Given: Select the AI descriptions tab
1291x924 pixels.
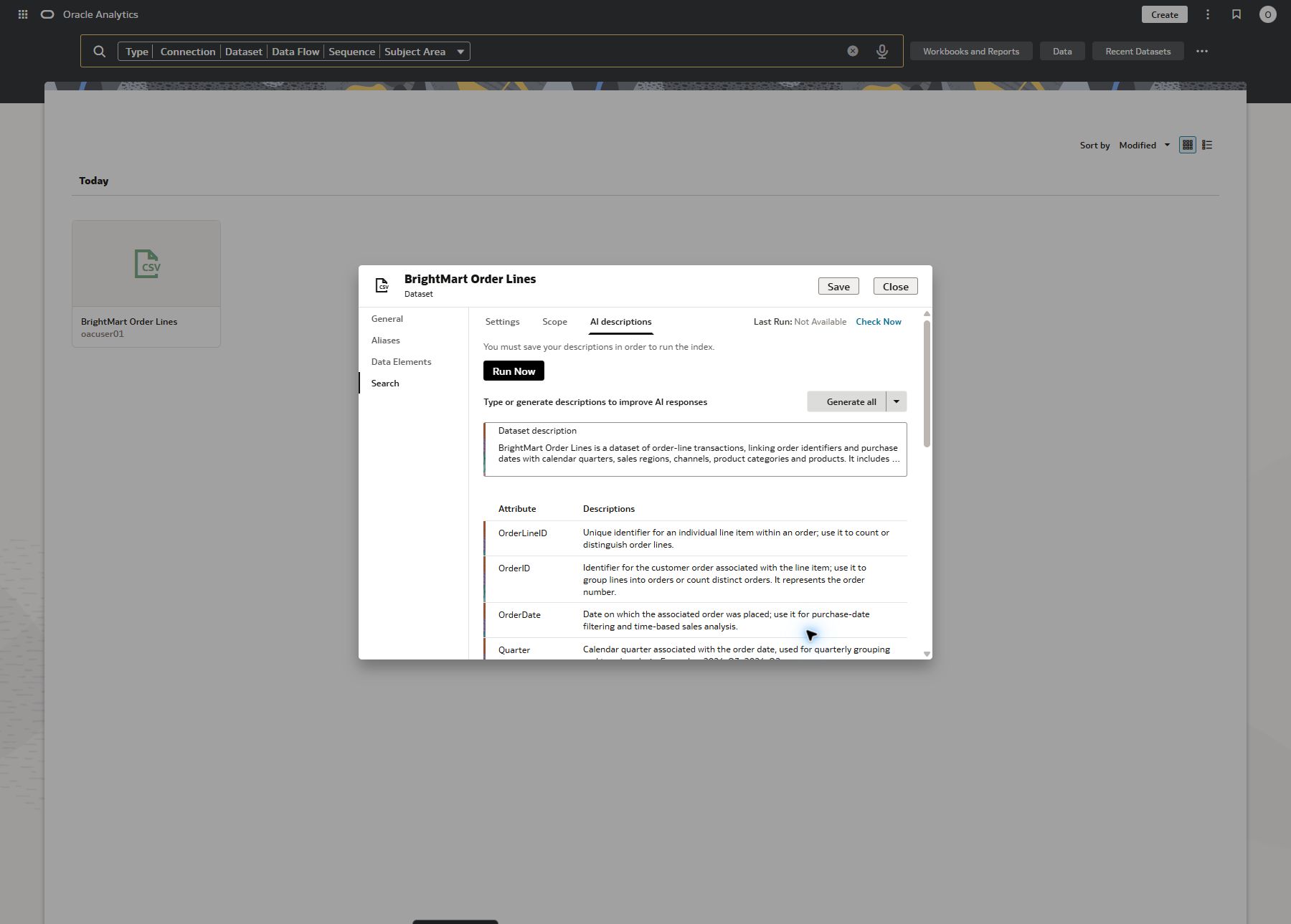Looking at the screenshot, I should click(621, 322).
